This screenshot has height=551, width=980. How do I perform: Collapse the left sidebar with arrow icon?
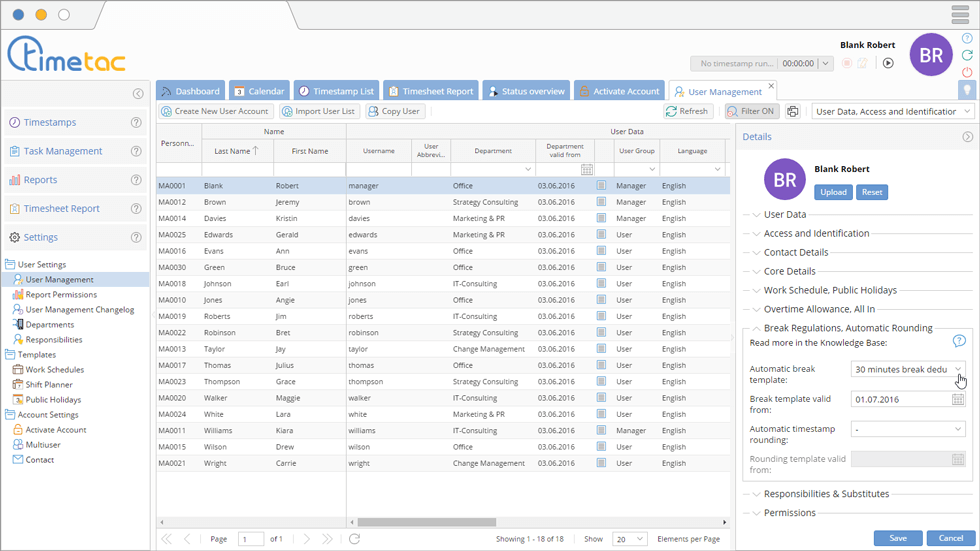coord(138,94)
